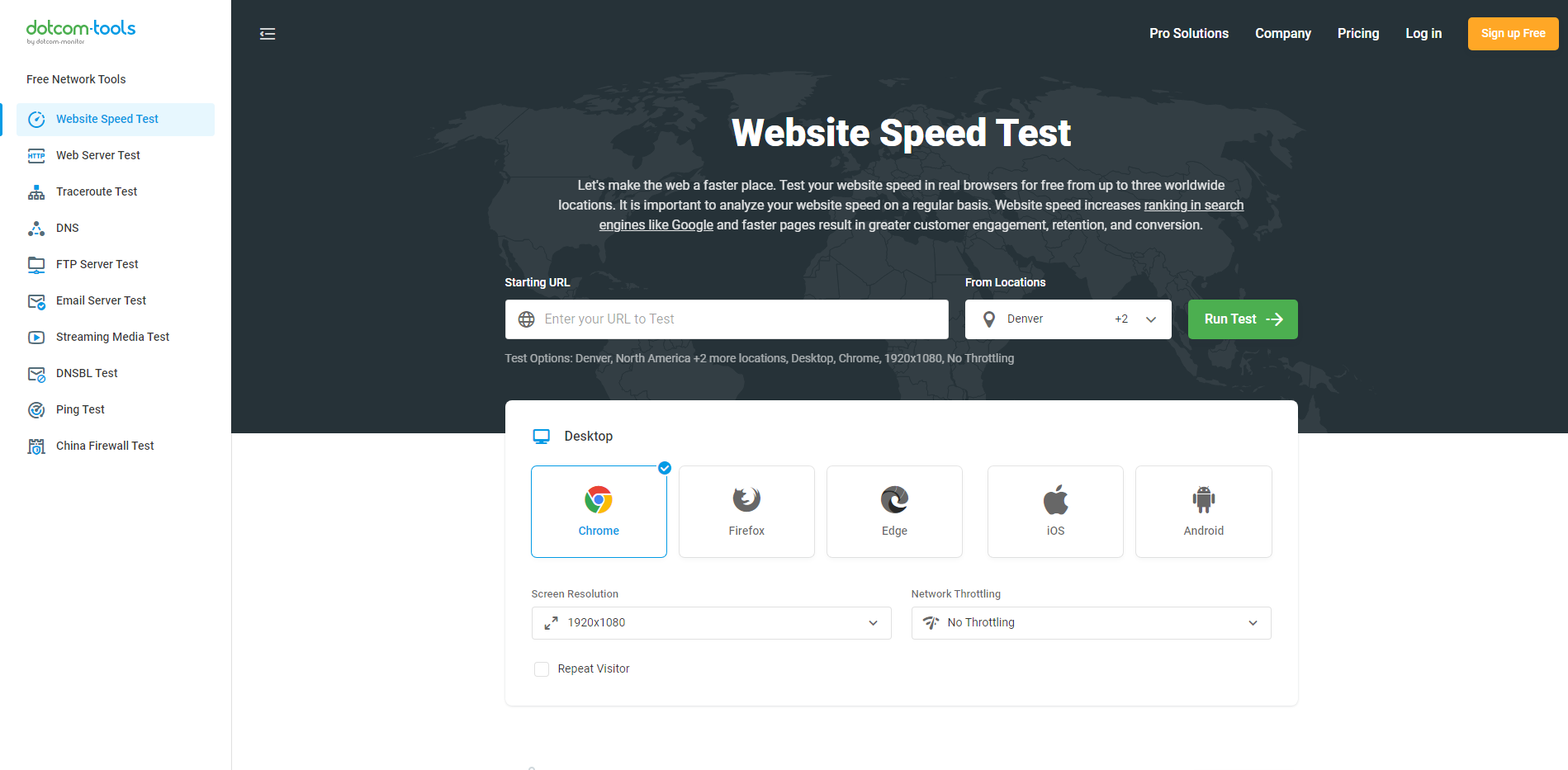
Task: Open China Firewall Test in sidebar
Action: click(116, 446)
